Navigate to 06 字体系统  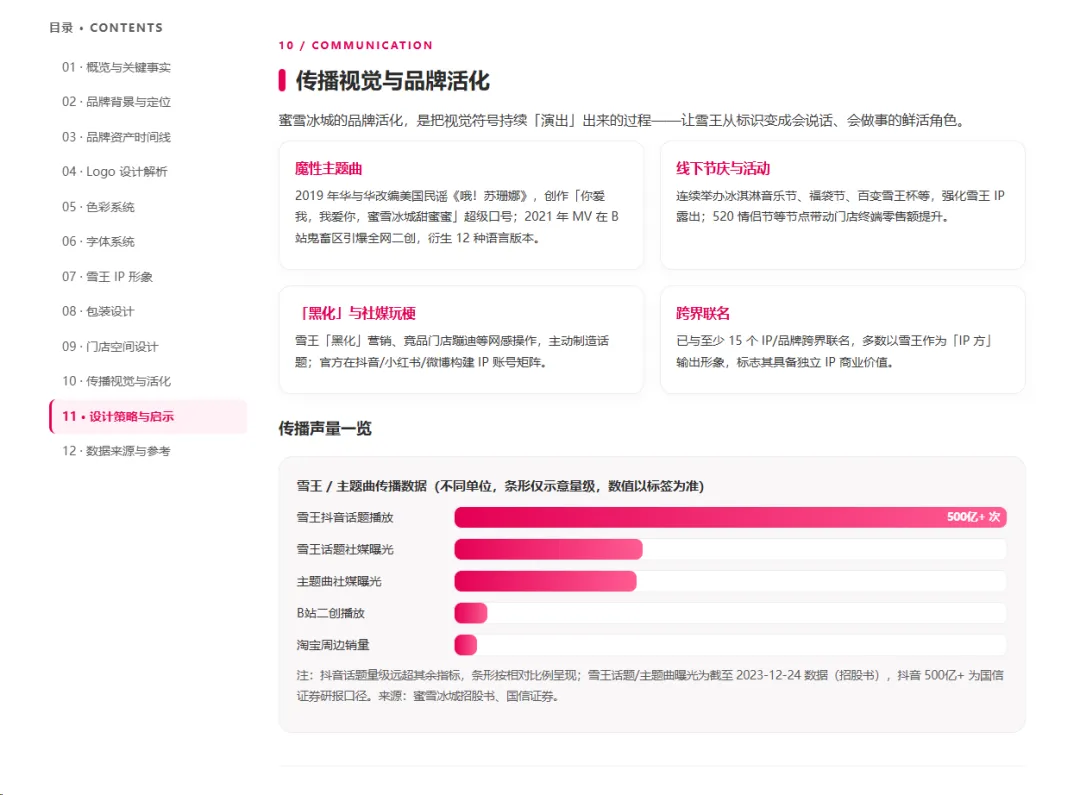point(98,241)
